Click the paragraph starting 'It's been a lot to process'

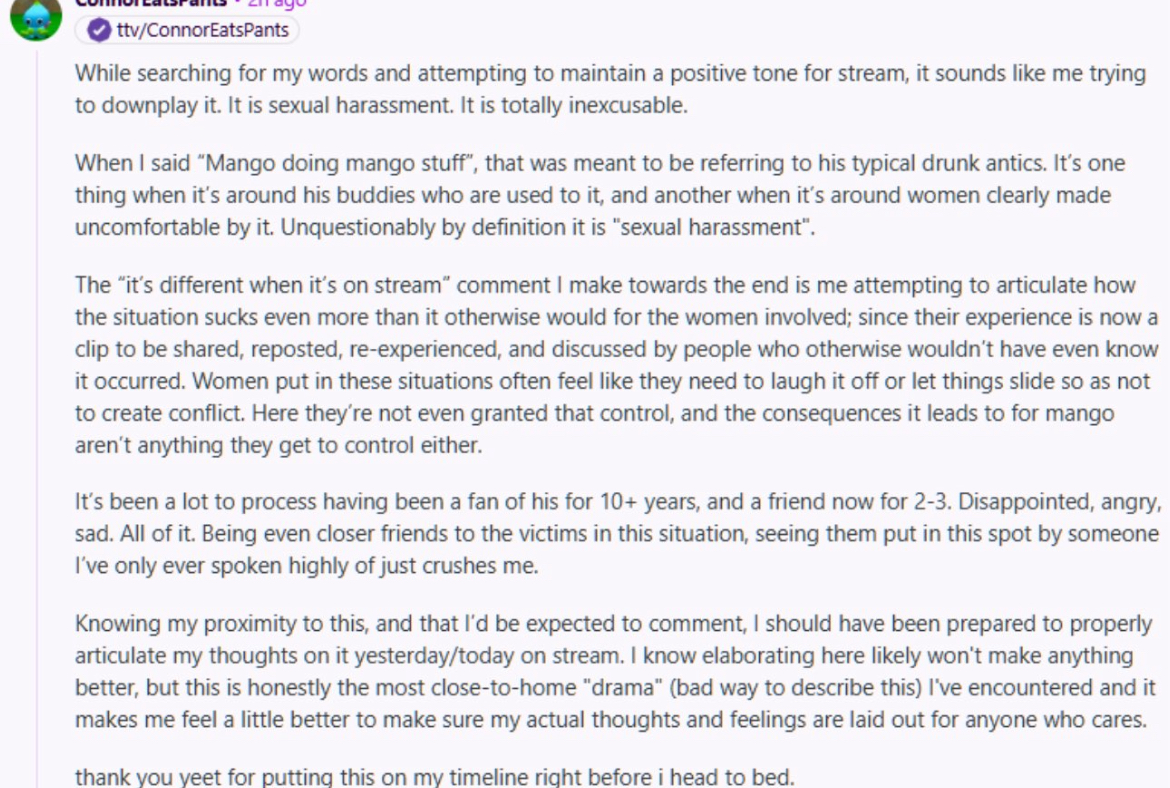pos(618,534)
